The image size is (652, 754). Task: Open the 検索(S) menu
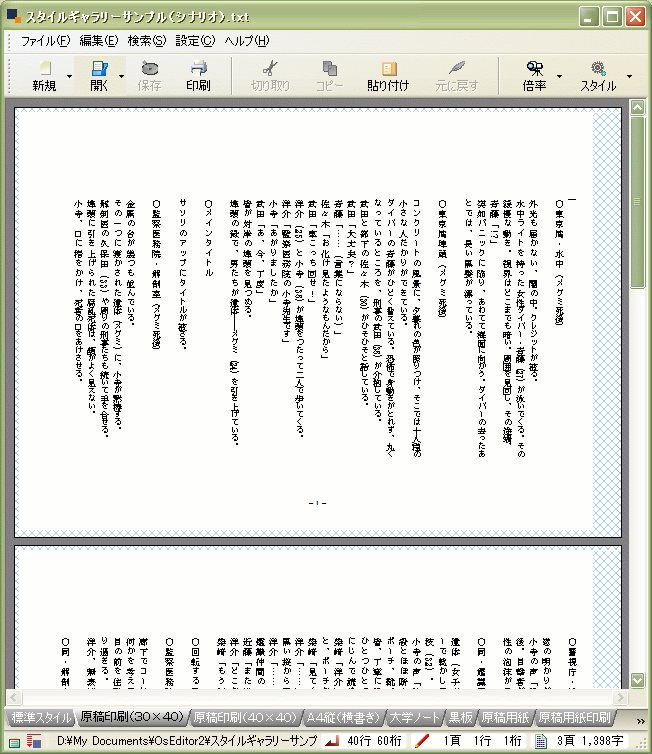[x=147, y=41]
